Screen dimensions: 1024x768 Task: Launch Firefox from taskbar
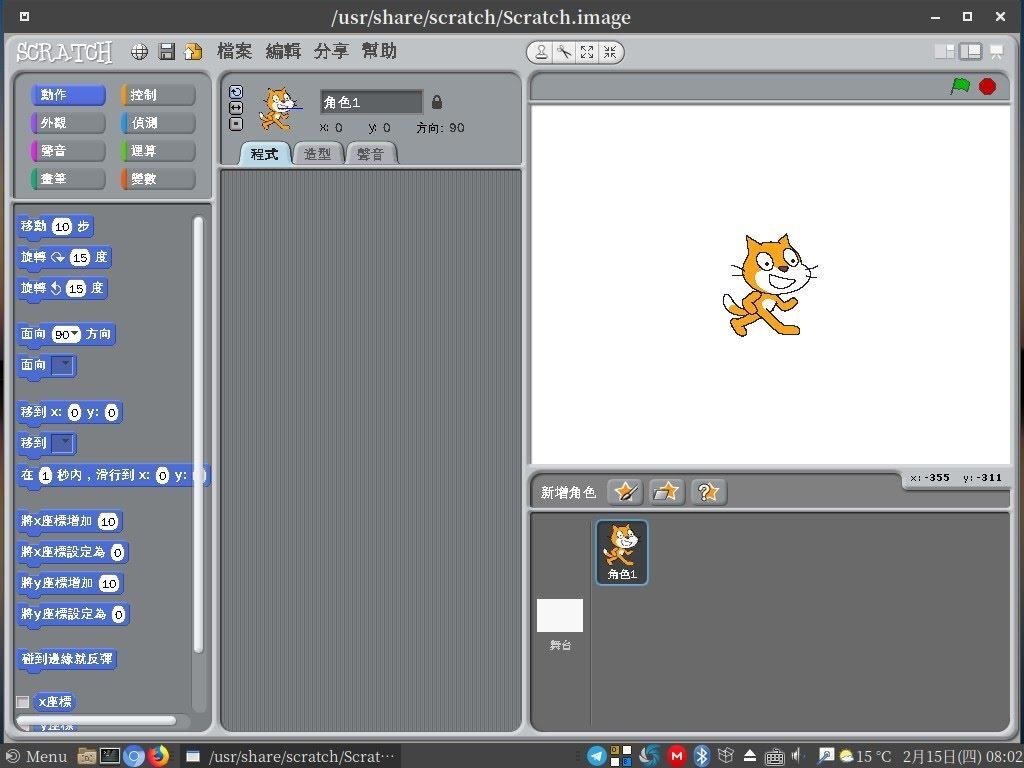pos(158,756)
